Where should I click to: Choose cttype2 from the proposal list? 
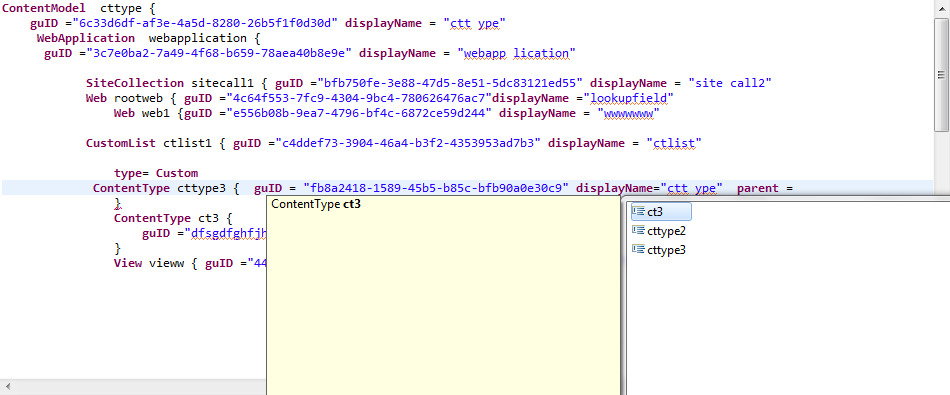(x=659, y=231)
